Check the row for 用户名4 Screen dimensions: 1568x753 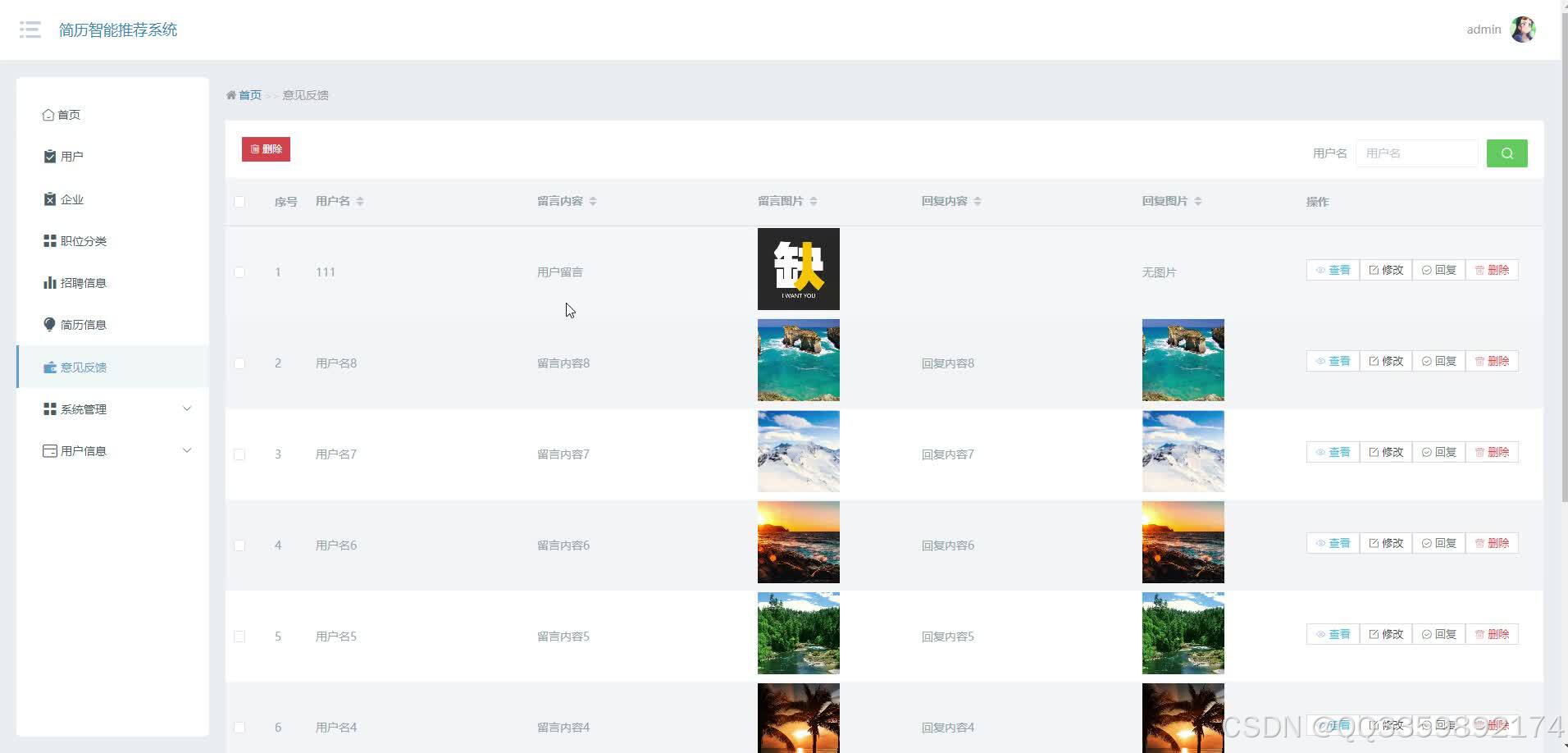[239, 728]
